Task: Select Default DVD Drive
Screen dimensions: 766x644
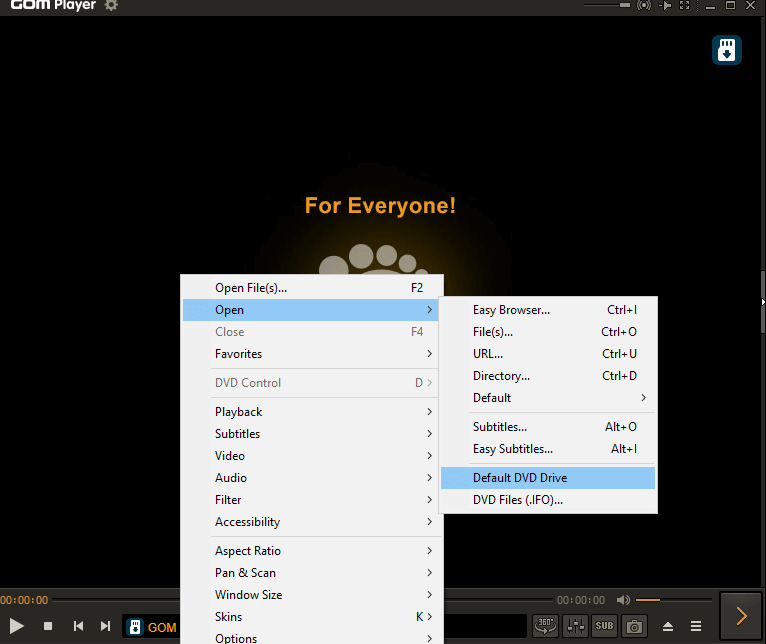Action: click(548, 478)
